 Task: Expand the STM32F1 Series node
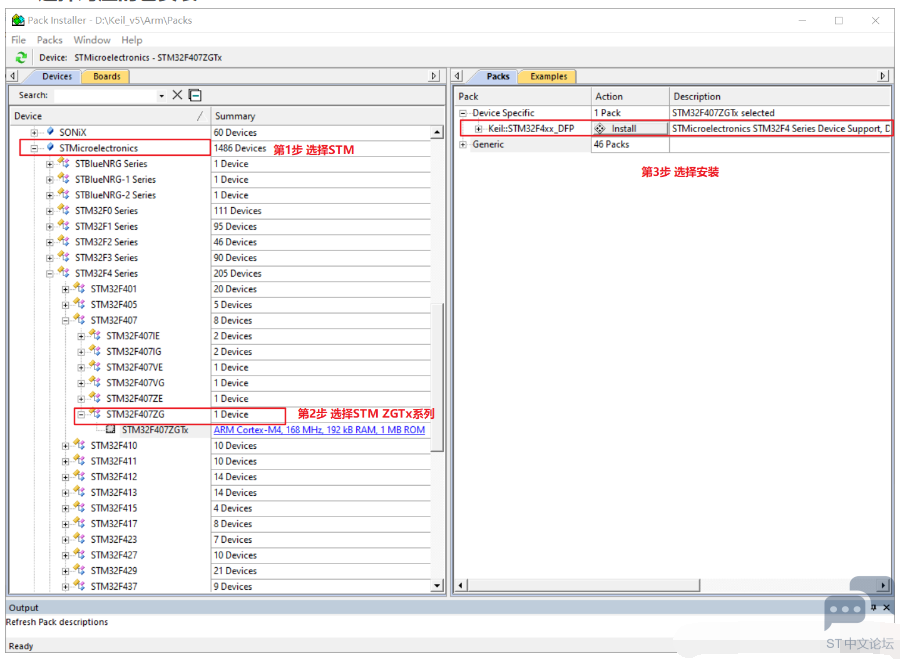coord(50,226)
